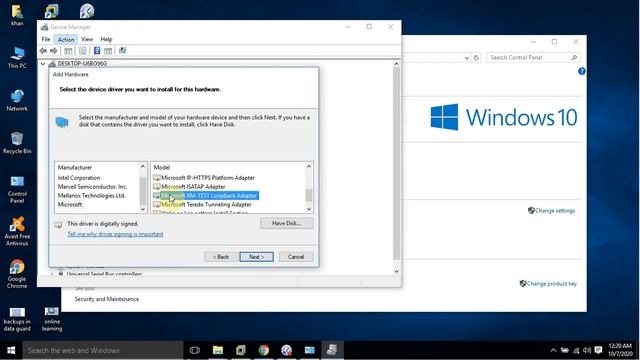
Task: Open the khan folder on desktop
Action: pos(17,15)
